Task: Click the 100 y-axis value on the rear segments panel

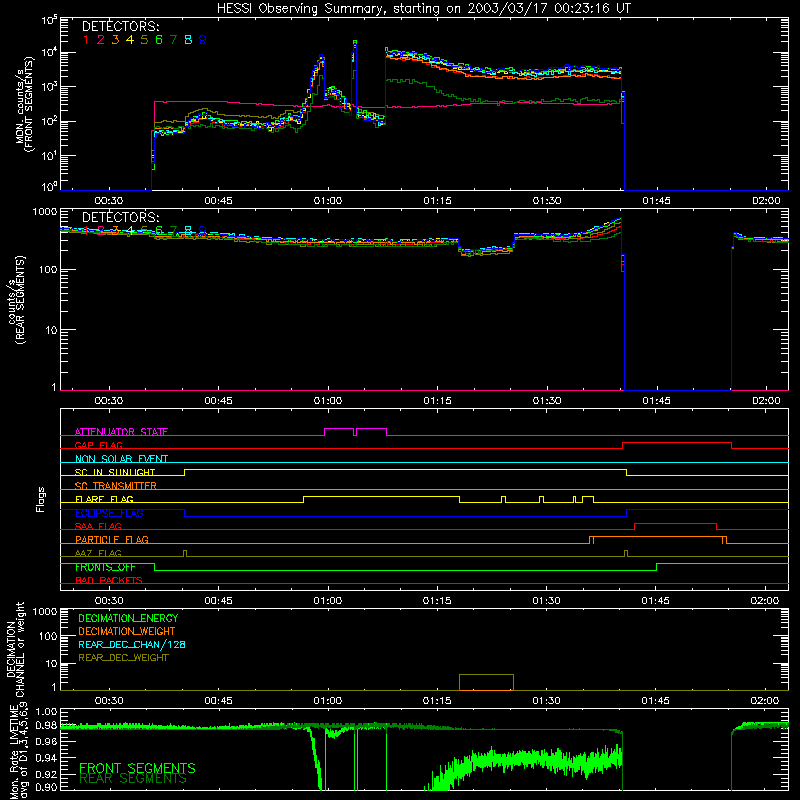Action: pyautogui.click(x=48, y=270)
